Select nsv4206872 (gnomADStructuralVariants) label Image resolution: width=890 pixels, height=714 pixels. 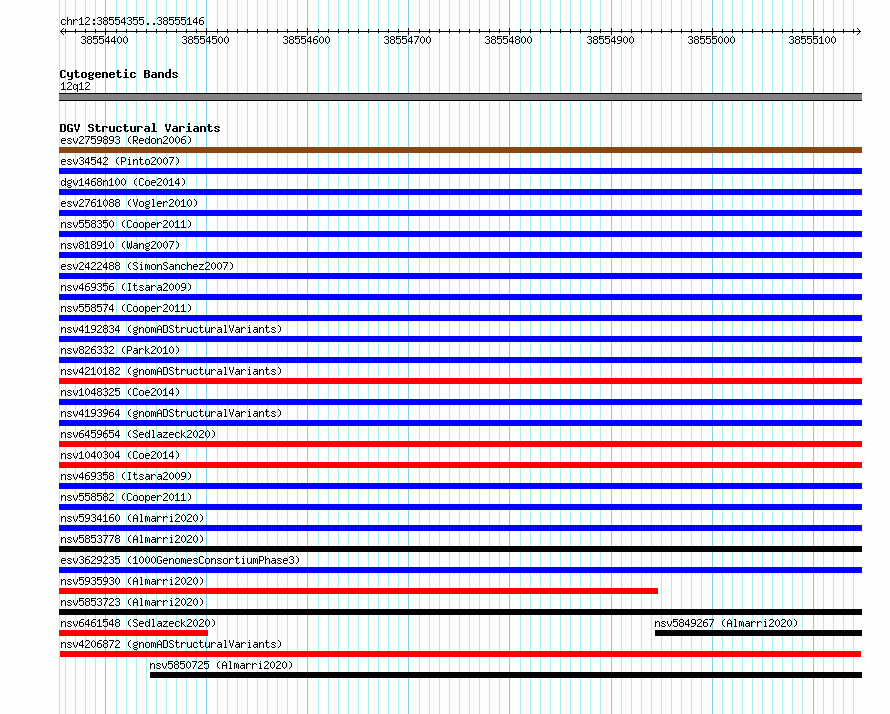pos(171,644)
